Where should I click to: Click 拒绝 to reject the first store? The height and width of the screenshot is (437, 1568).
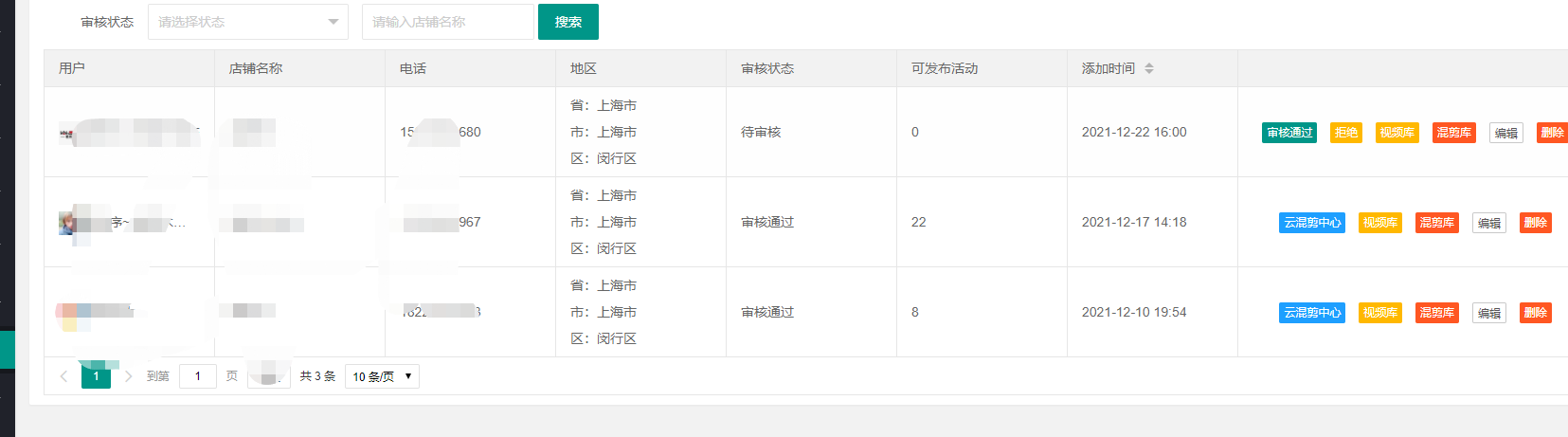tap(1345, 133)
